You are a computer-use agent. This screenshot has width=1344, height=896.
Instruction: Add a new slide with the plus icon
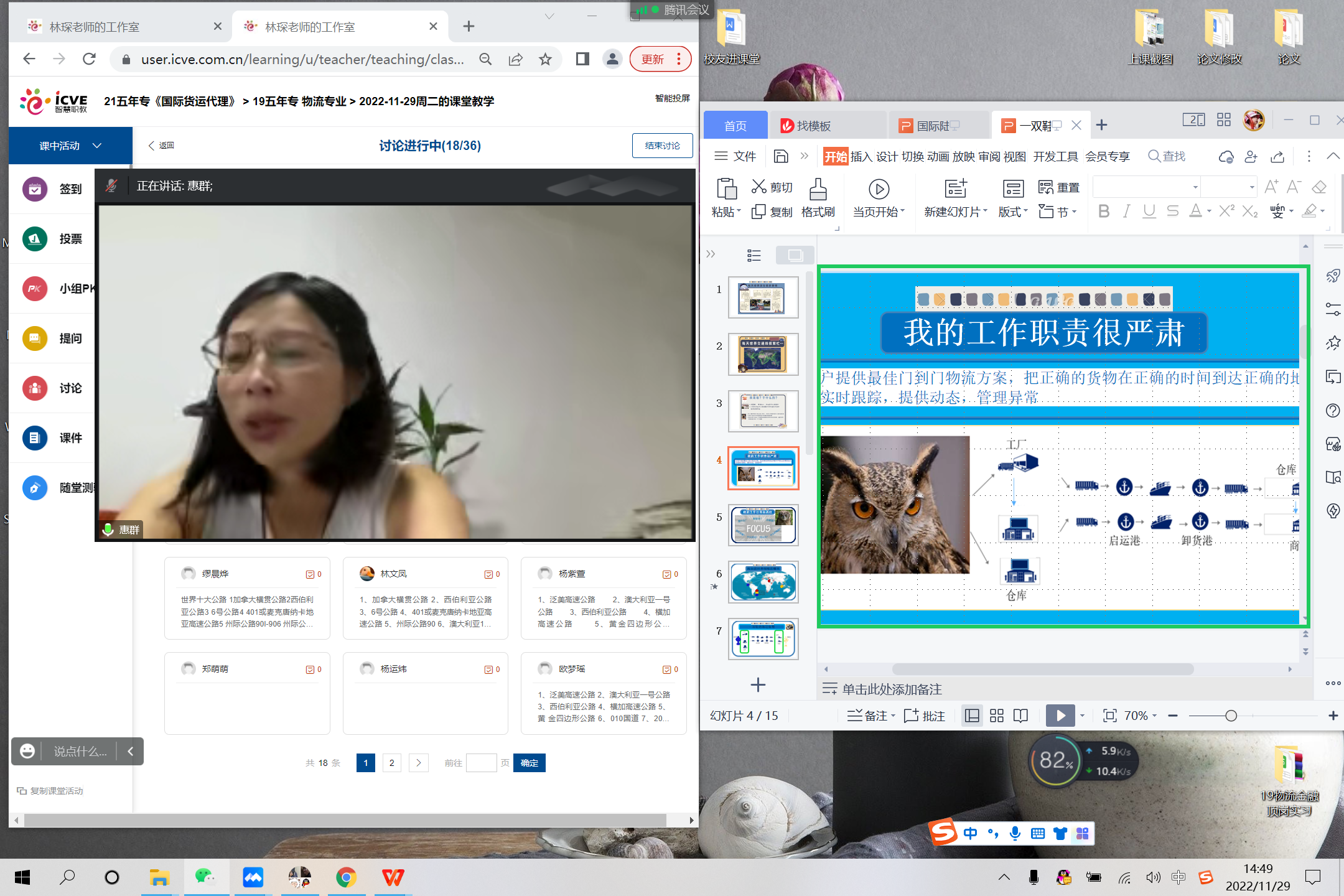(757, 685)
